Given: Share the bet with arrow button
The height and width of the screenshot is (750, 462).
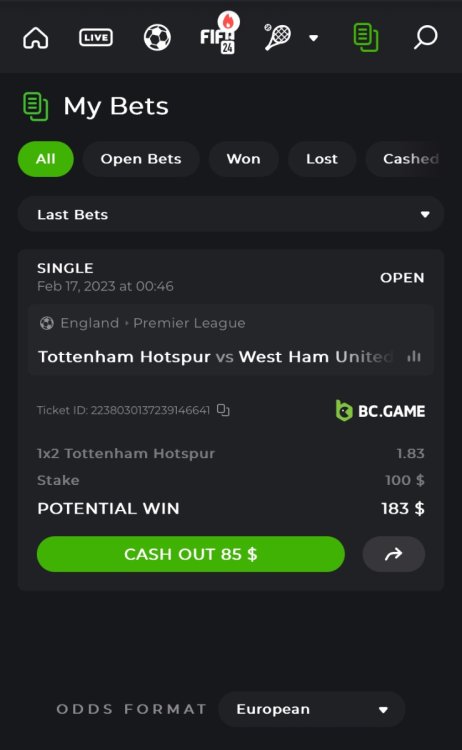Looking at the screenshot, I should click(394, 554).
